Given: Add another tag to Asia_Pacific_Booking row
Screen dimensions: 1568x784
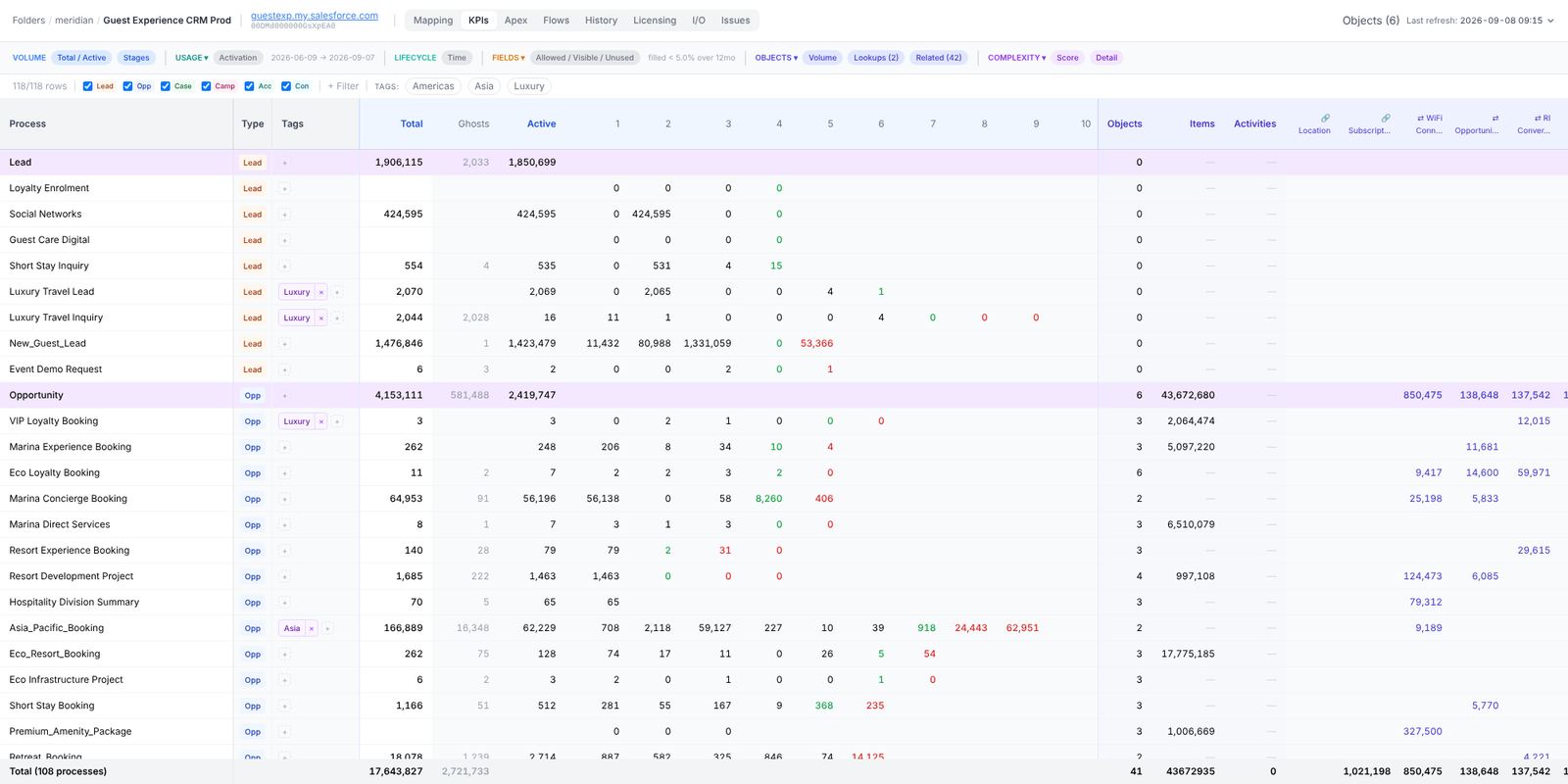Looking at the screenshot, I should tap(327, 628).
